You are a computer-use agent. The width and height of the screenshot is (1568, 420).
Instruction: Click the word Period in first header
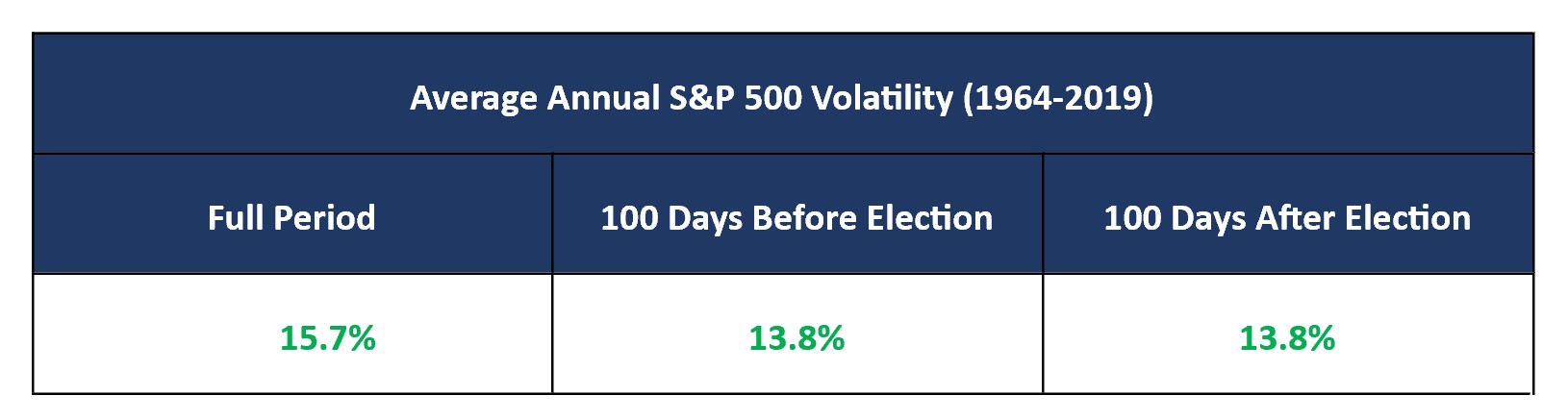click(323, 217)
